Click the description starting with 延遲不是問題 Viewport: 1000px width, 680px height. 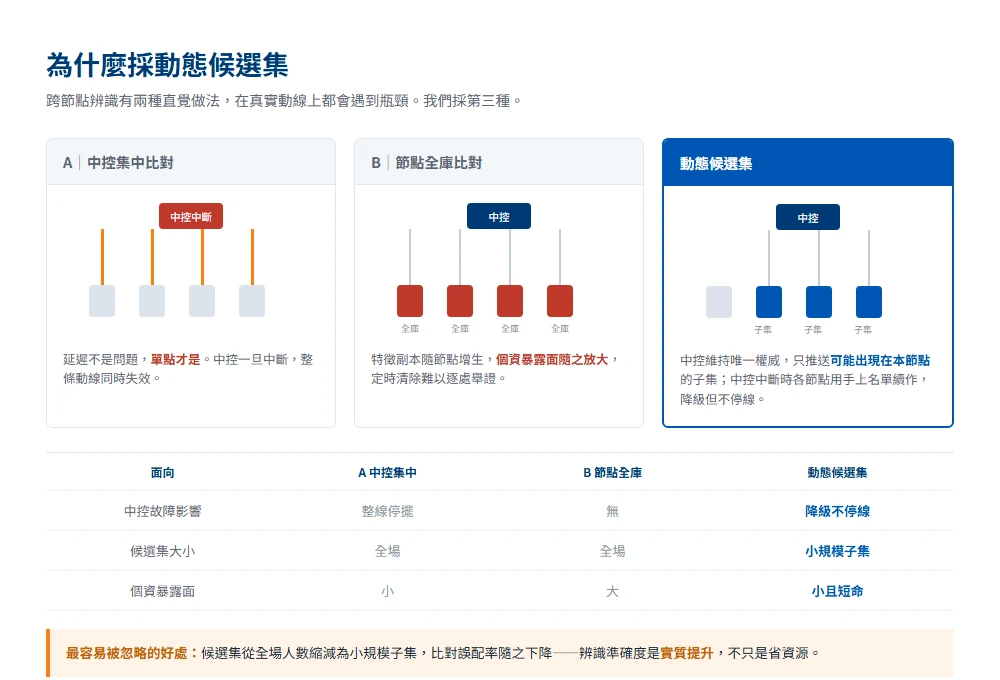pyautogui.click(x=189, y=369)
